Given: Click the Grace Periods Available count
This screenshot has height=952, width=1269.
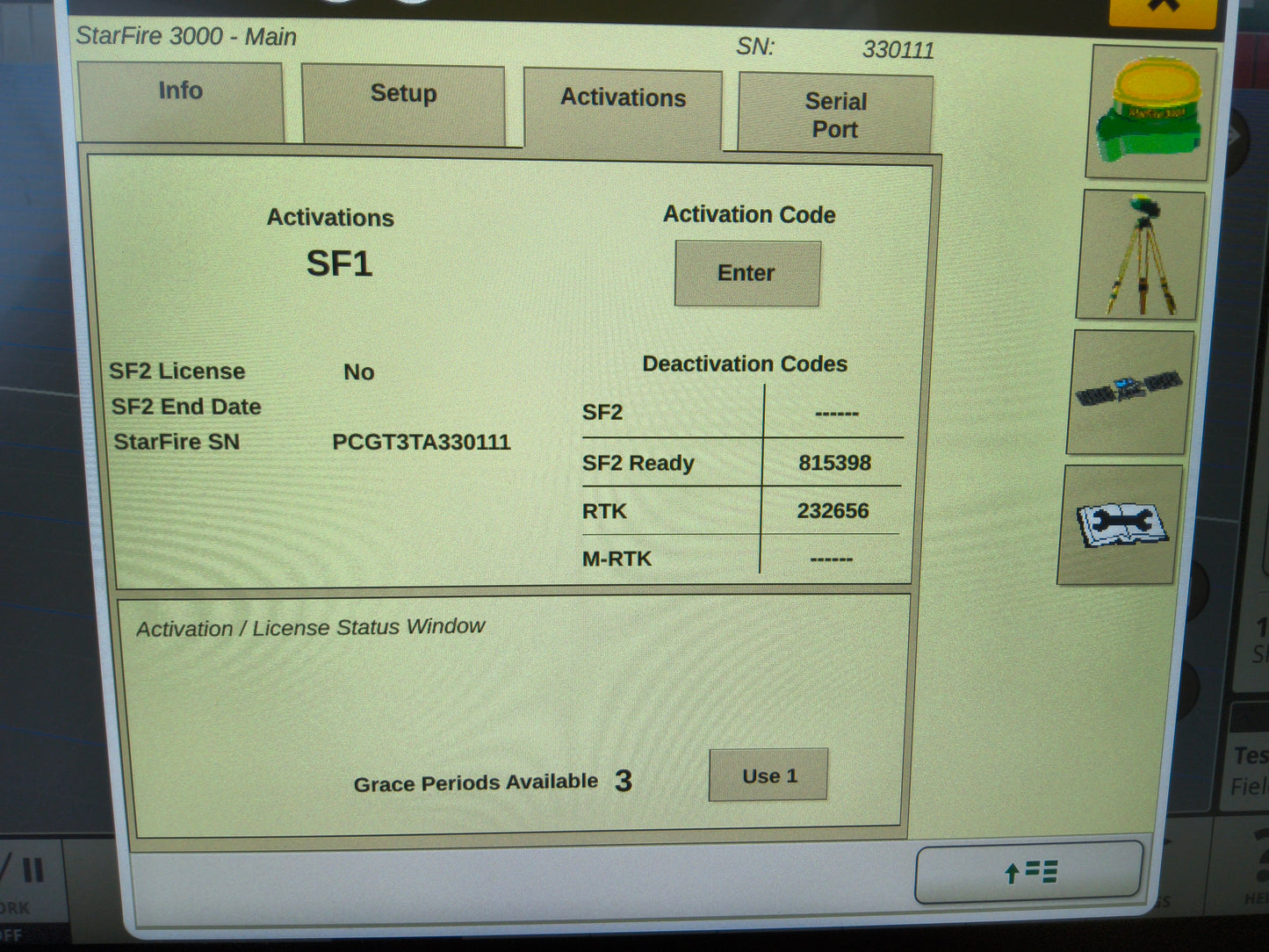Looking at the screenshot, I should [x=624, y=781].
